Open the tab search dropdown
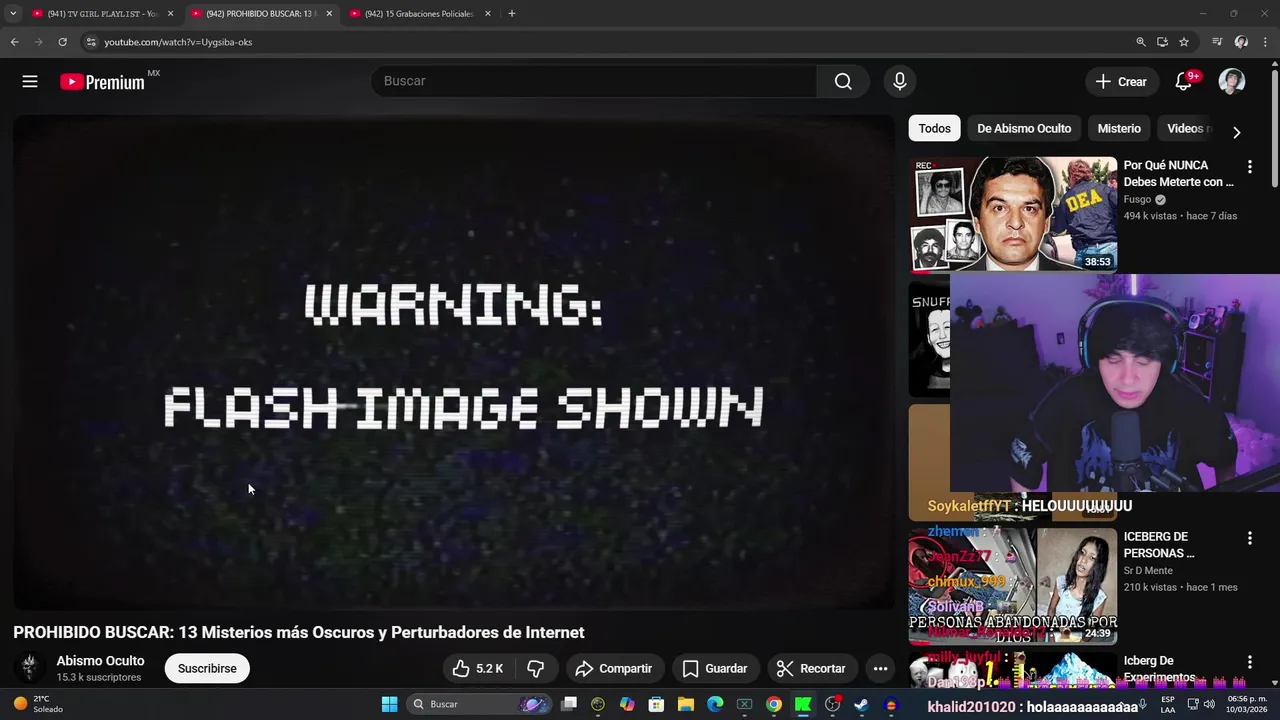 pyautogui.click(x=13, y=14)
